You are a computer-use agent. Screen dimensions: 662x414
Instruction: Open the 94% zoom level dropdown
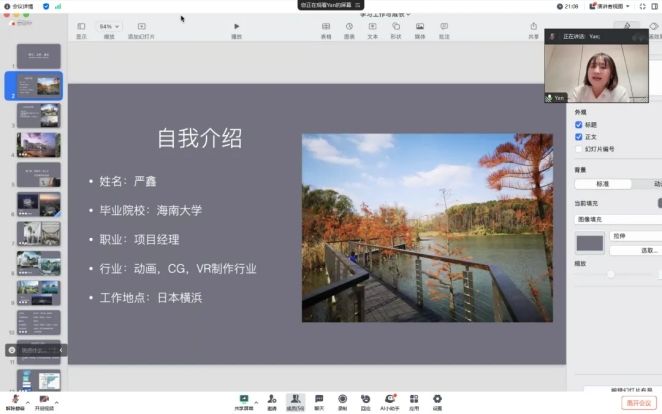coord(109,26)
